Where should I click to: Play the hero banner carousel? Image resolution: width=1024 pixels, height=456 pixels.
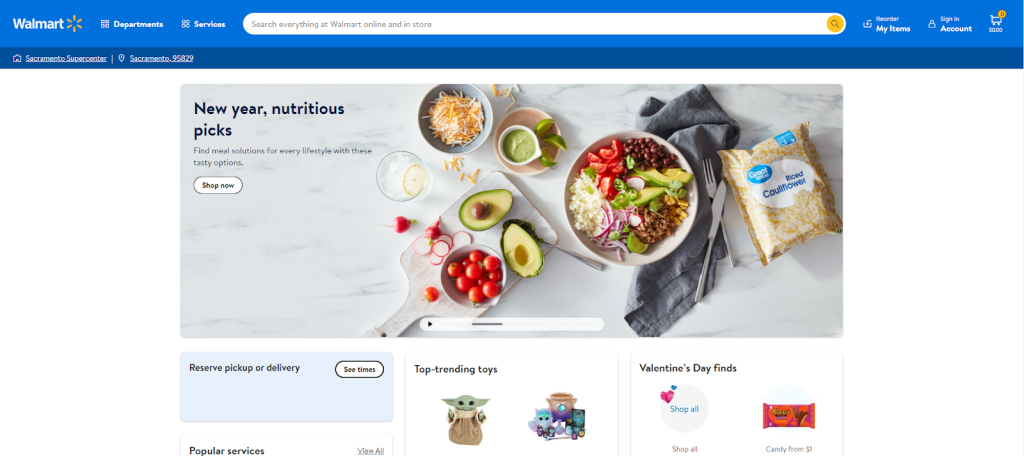click(430, 323)
